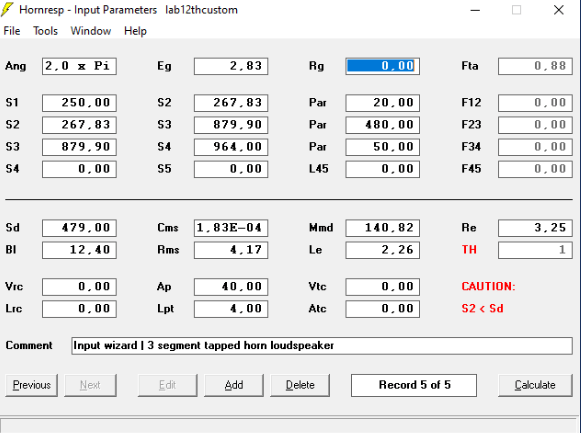Click the Eg field with 2,83
This screenshot has height=433, width=581.
pos(231,66)
